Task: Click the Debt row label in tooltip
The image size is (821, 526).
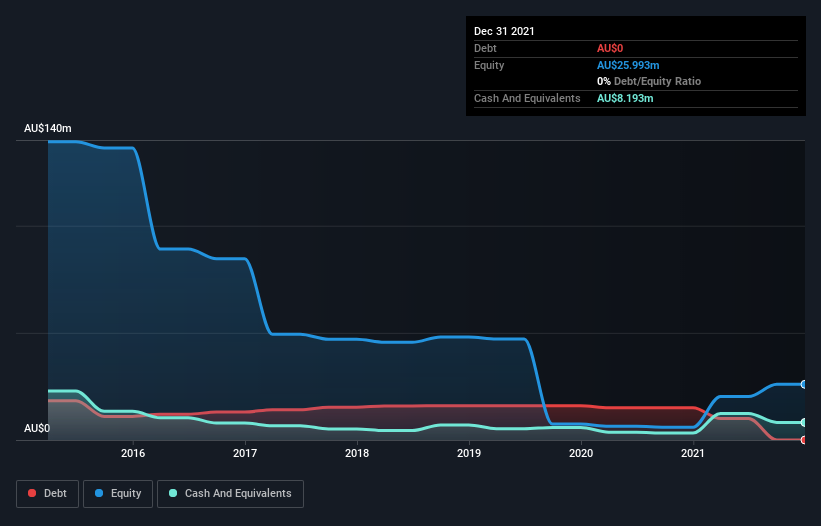Action: (485, 48)
